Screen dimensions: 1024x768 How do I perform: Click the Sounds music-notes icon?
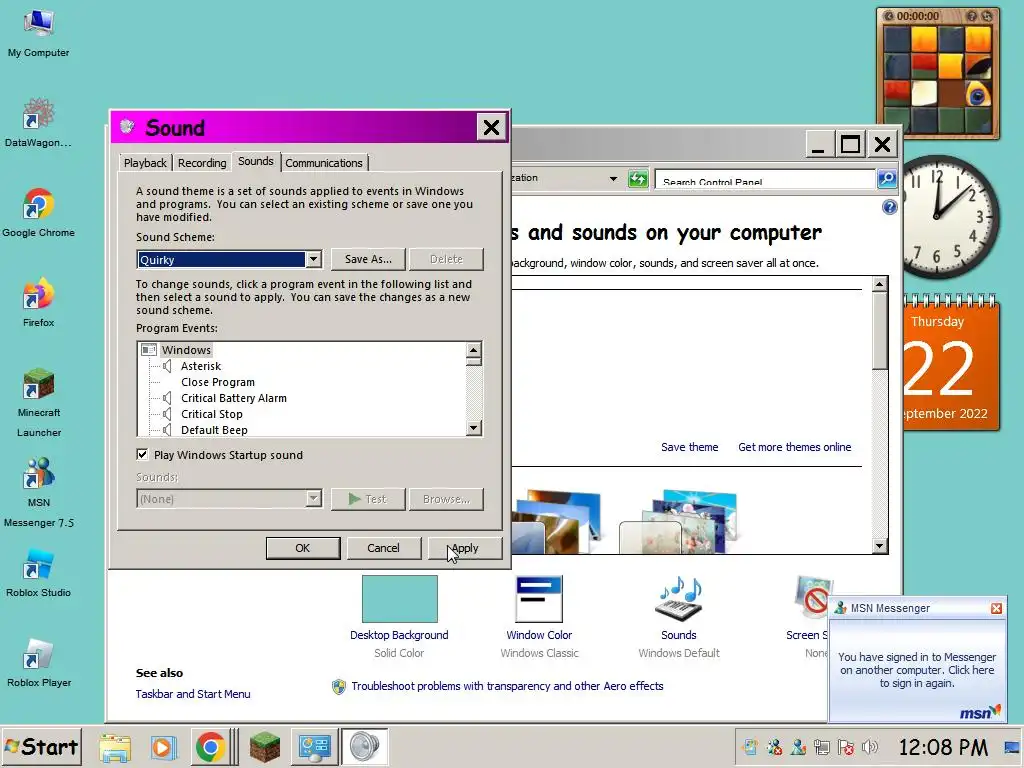click(x=679, y=599)
